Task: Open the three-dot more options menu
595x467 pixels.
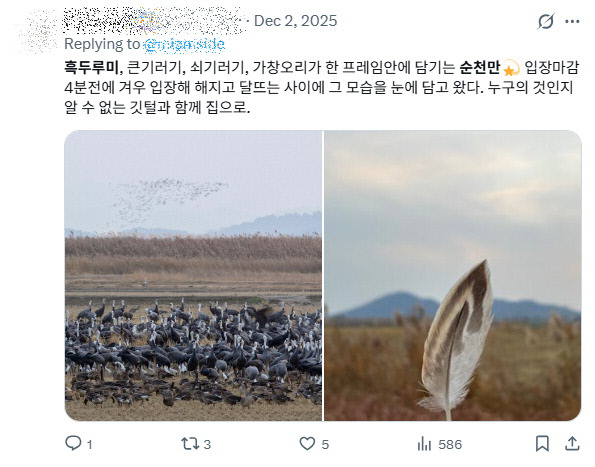Action: [572, 21]
